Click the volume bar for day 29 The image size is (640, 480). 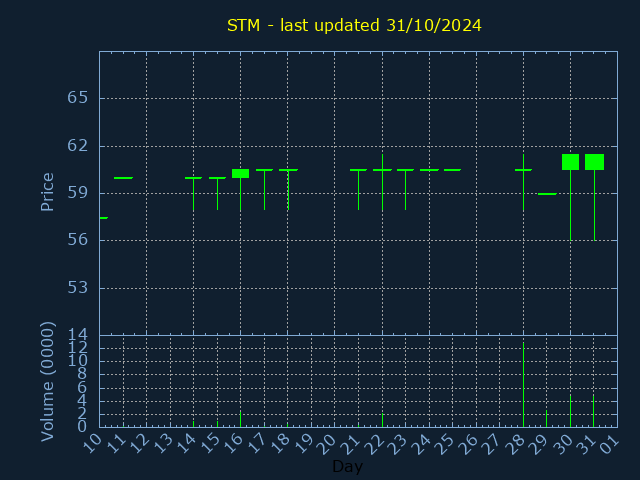pyautogui.click(x=547, y=419)
